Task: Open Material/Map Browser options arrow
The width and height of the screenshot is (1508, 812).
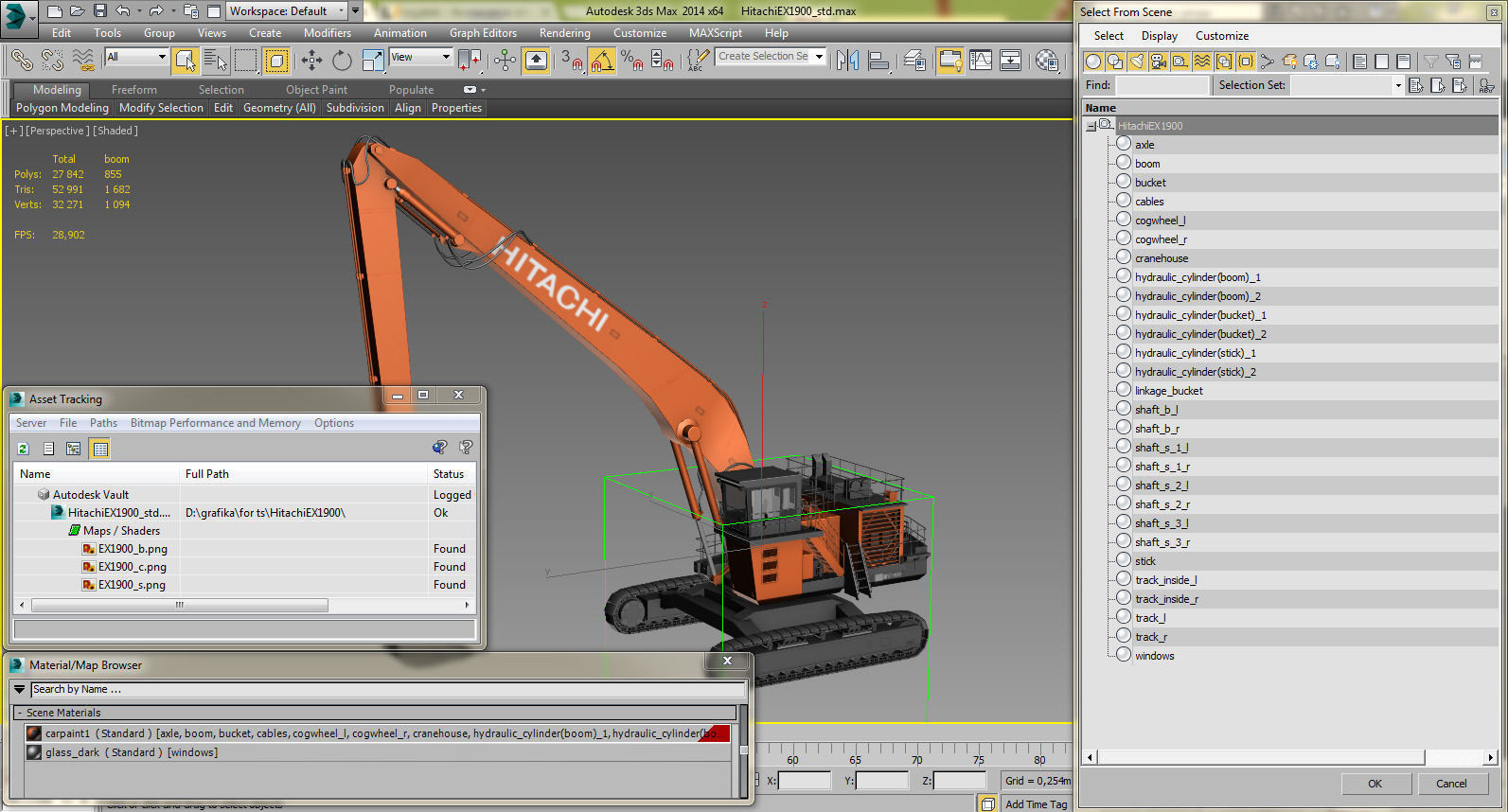Action: tap(19, 689)
